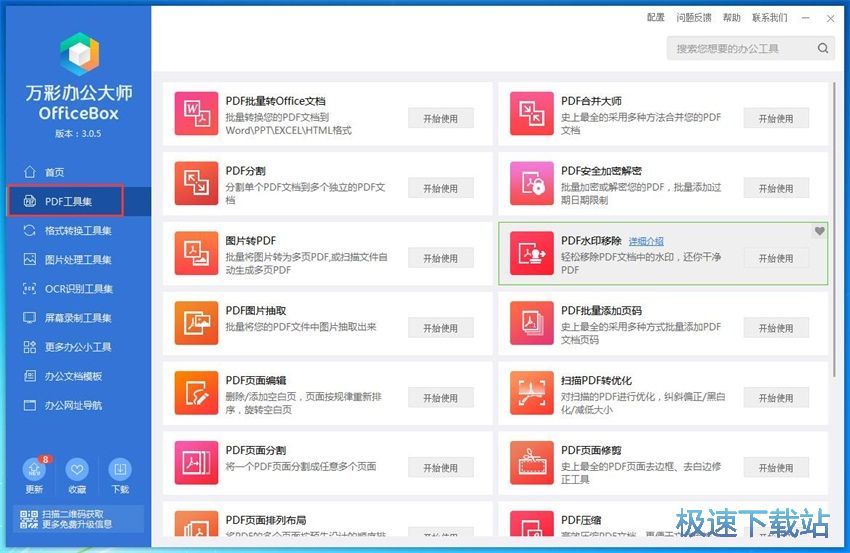The height and width of the screenshot is (553, 850).
Task: Click the tool list vertical scrollbar
Action: tap(834, 228)
